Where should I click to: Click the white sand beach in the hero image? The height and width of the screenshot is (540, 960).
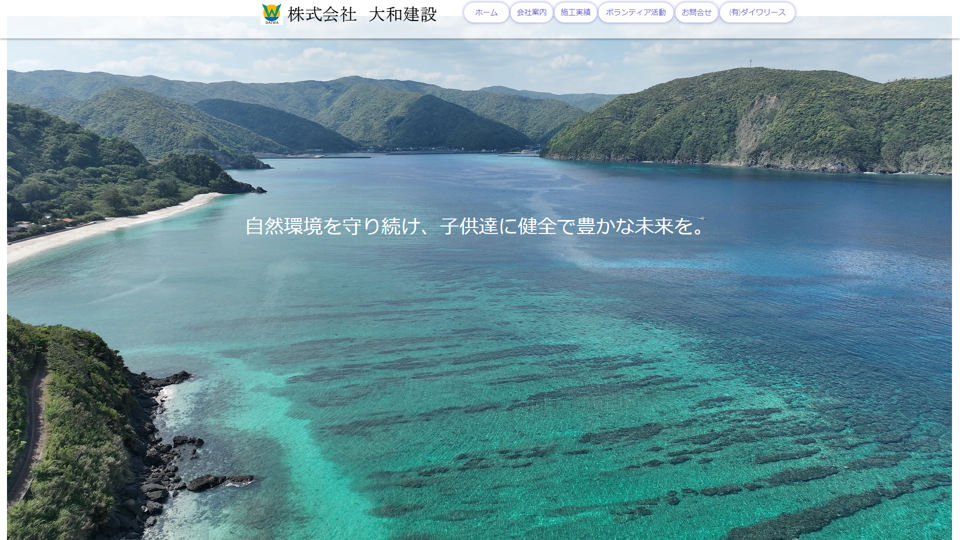[x=110, y=226]
